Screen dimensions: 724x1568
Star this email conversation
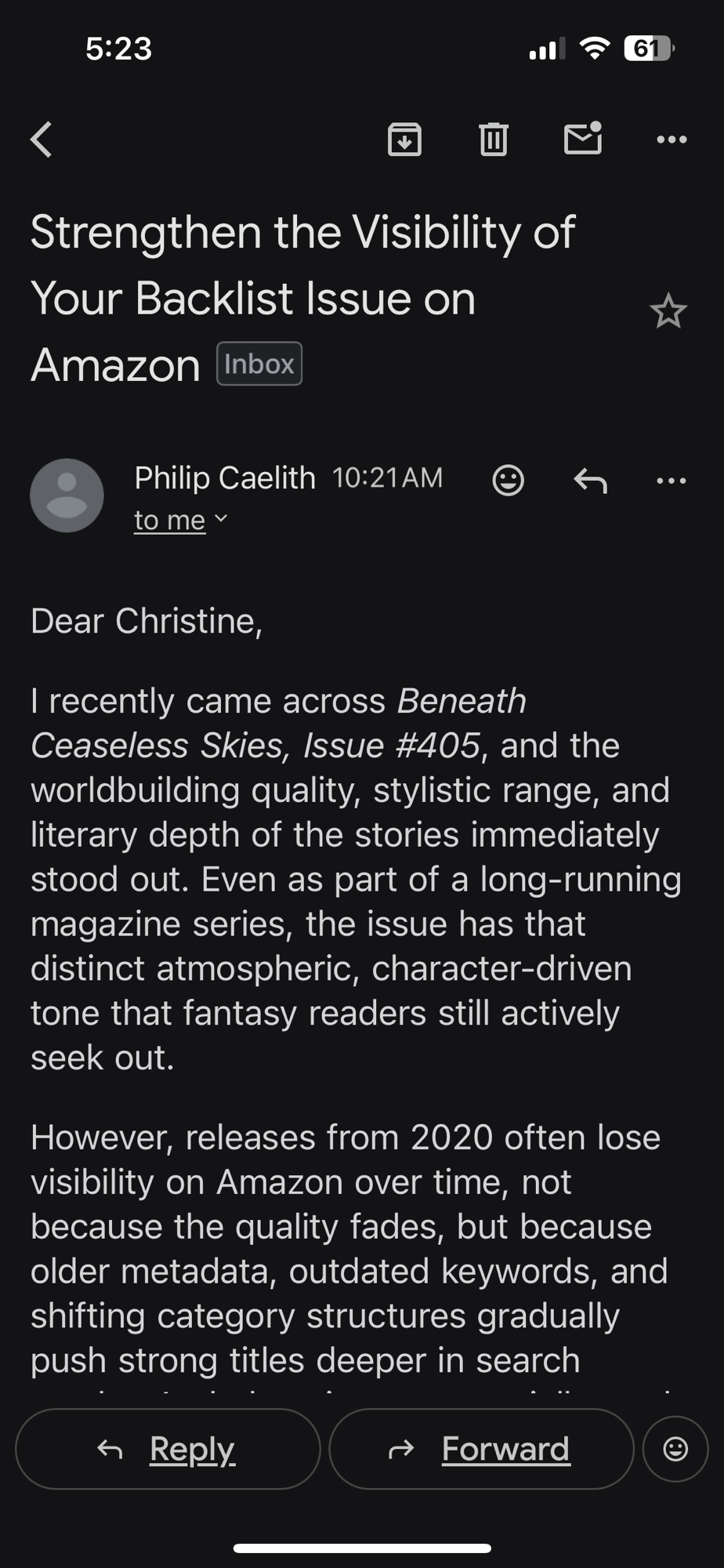(668, 311)
